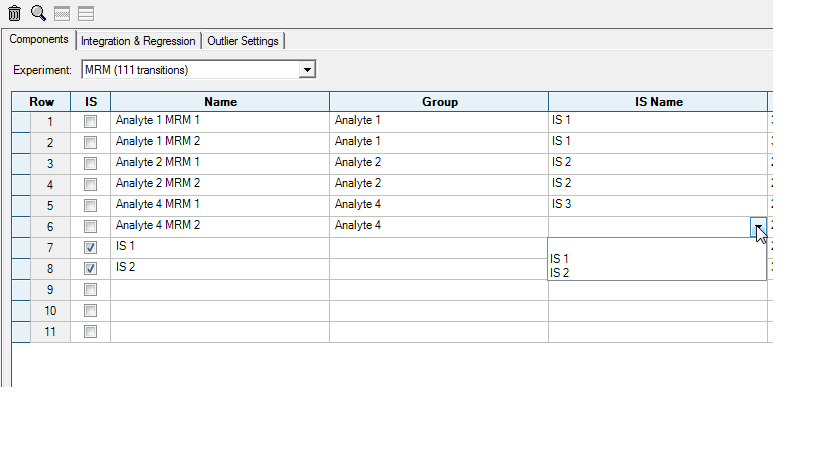The width and height of the screenshot is (819, 460).
Task: Click the shaded row toolbar icon
Action: click(x=62, y=13)
